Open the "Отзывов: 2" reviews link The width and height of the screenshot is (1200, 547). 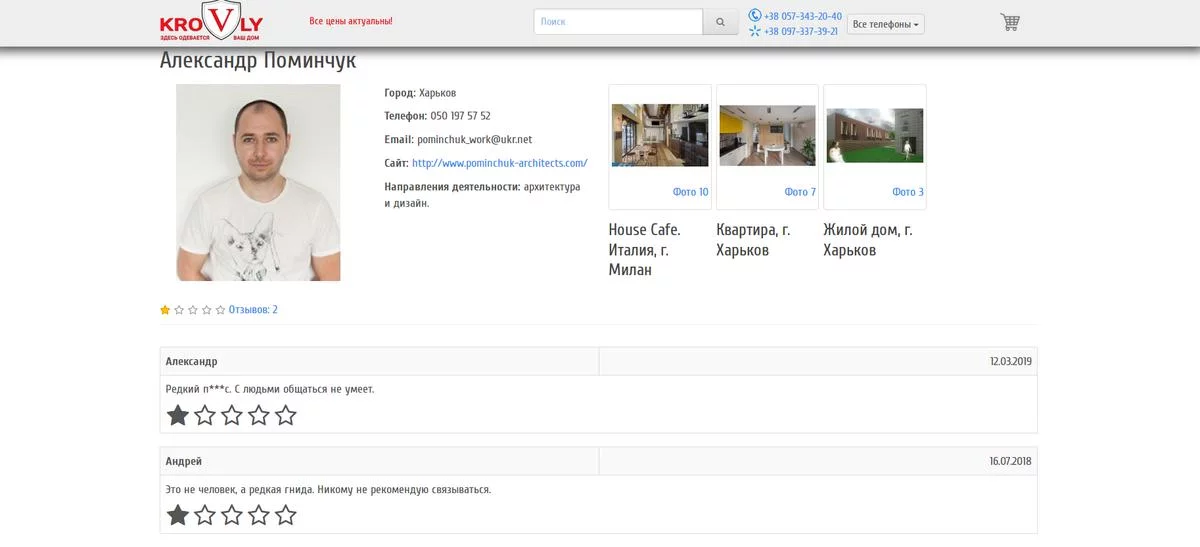[x=253, y=310]
